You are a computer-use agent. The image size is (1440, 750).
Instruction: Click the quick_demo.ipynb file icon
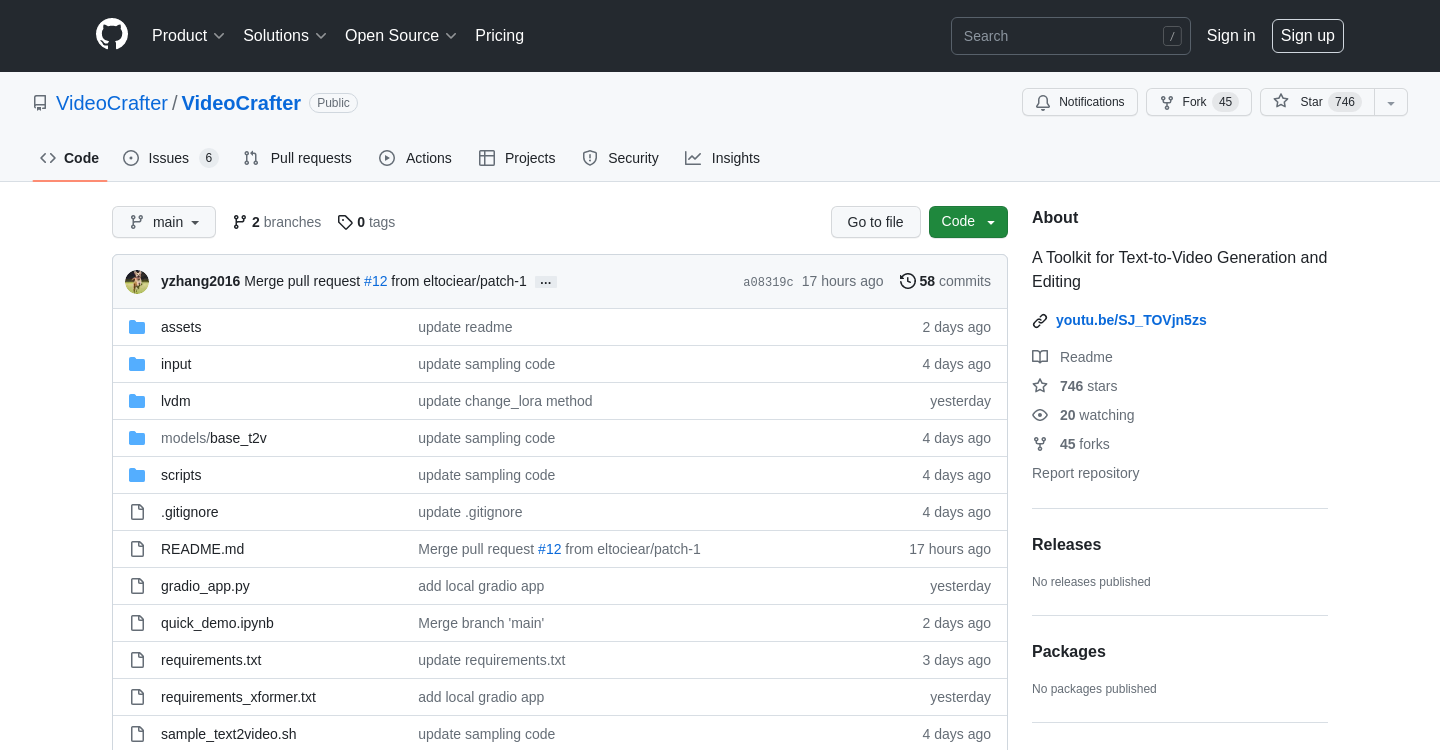[x=137, y=623]
